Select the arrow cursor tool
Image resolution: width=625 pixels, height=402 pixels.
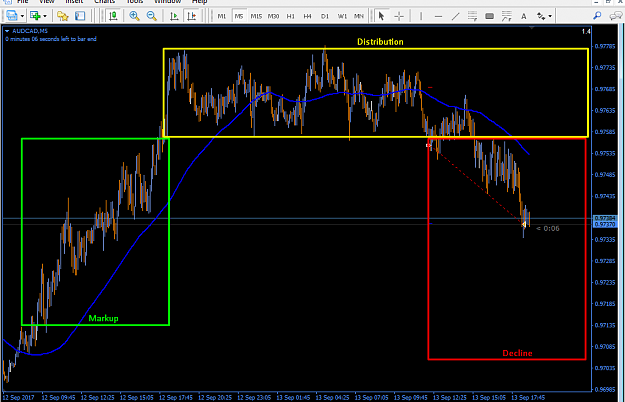(381, 16)
